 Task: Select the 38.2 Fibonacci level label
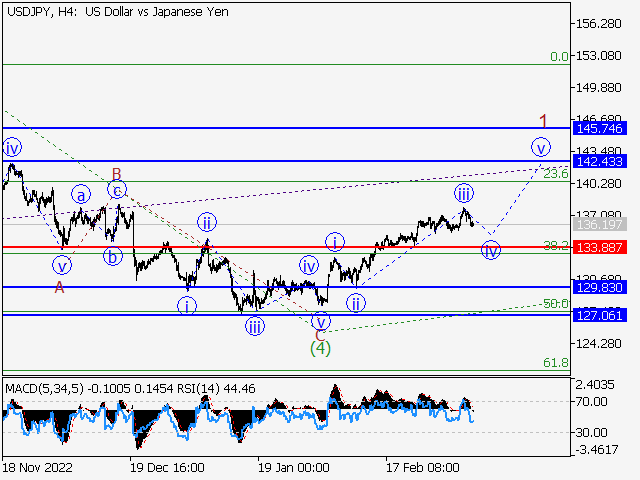coord(556,246)
